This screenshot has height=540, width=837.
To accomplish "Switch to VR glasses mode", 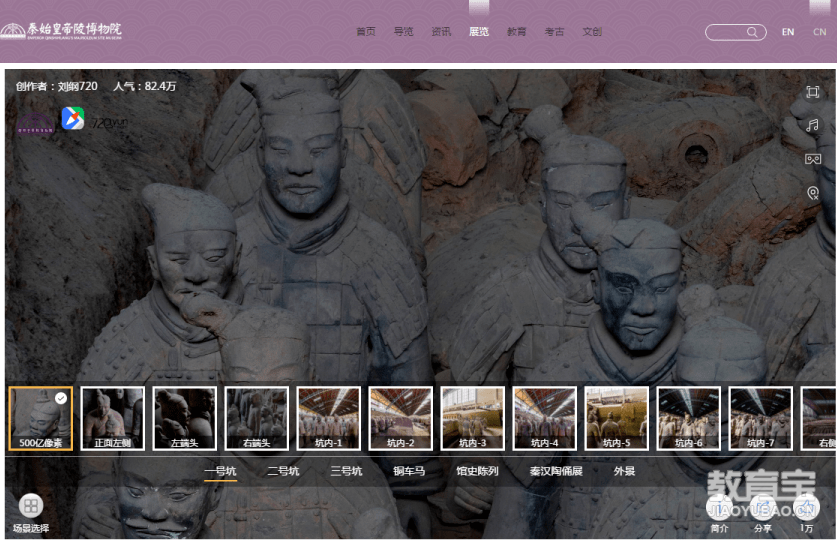I will click(812, 159).
